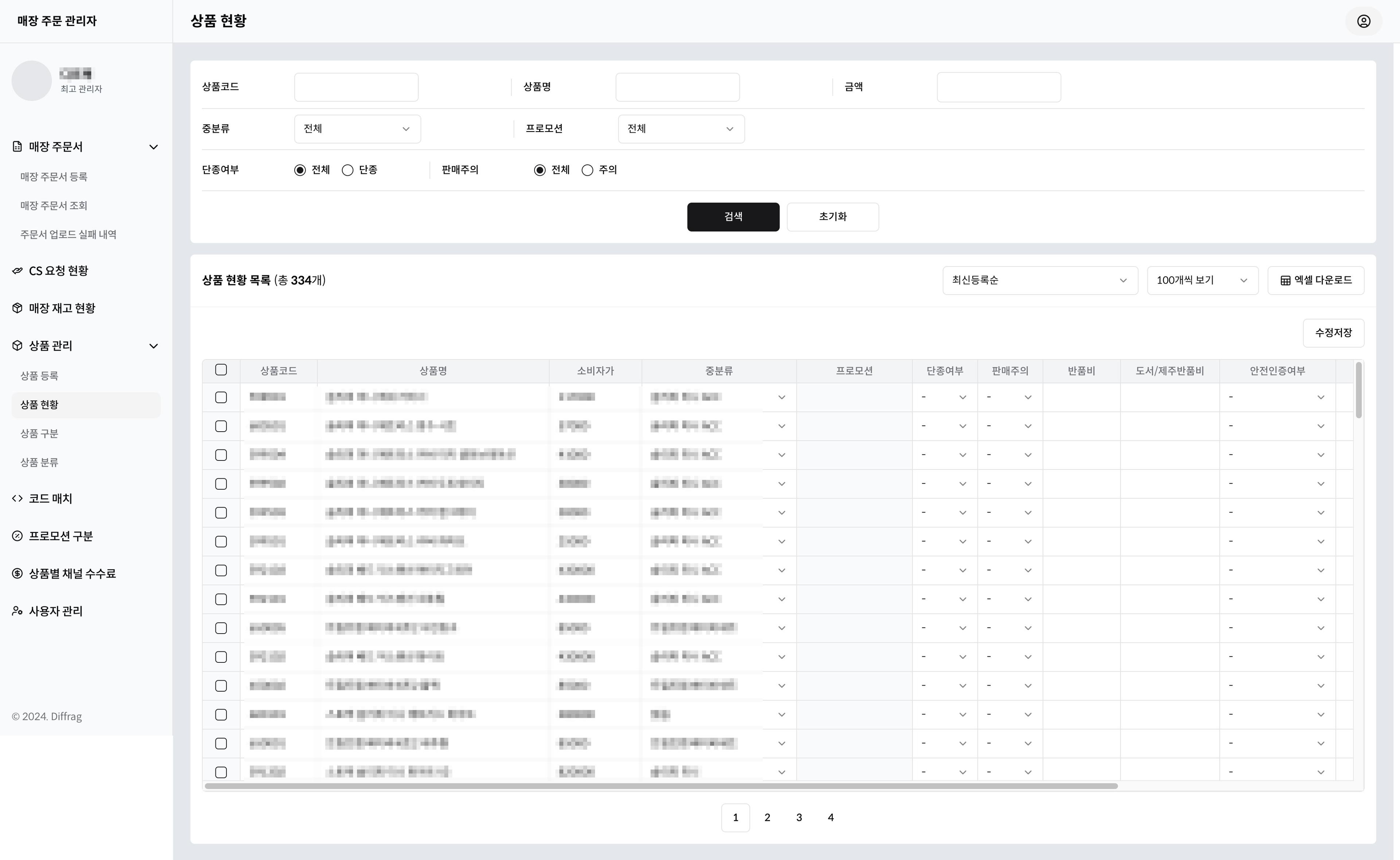Open the 최신등록순 sort dropdown
The width and height of the screenshot is (1400, 860).
point(1039,280)
